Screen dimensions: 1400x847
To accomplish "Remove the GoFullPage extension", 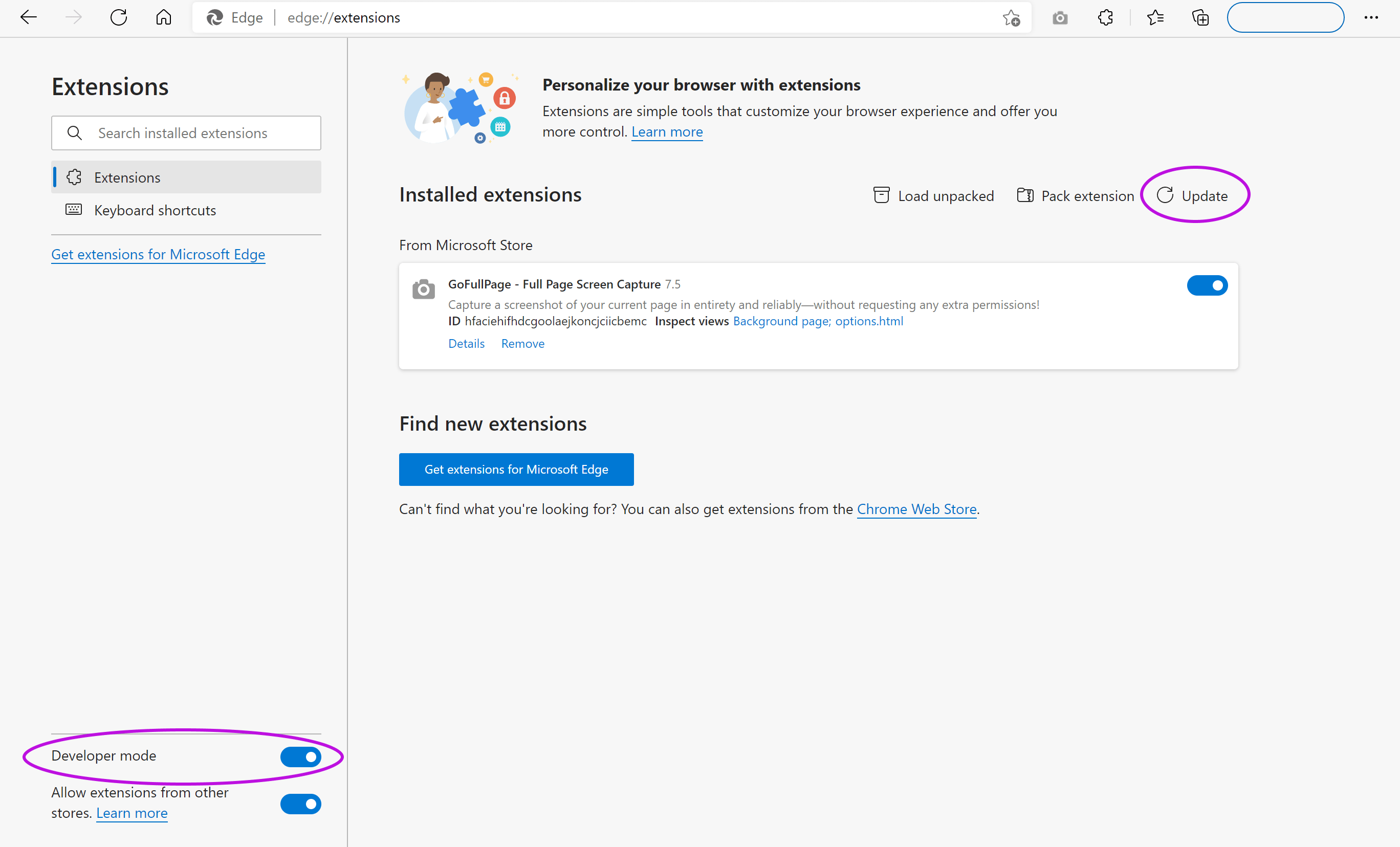I will point(522,343).
